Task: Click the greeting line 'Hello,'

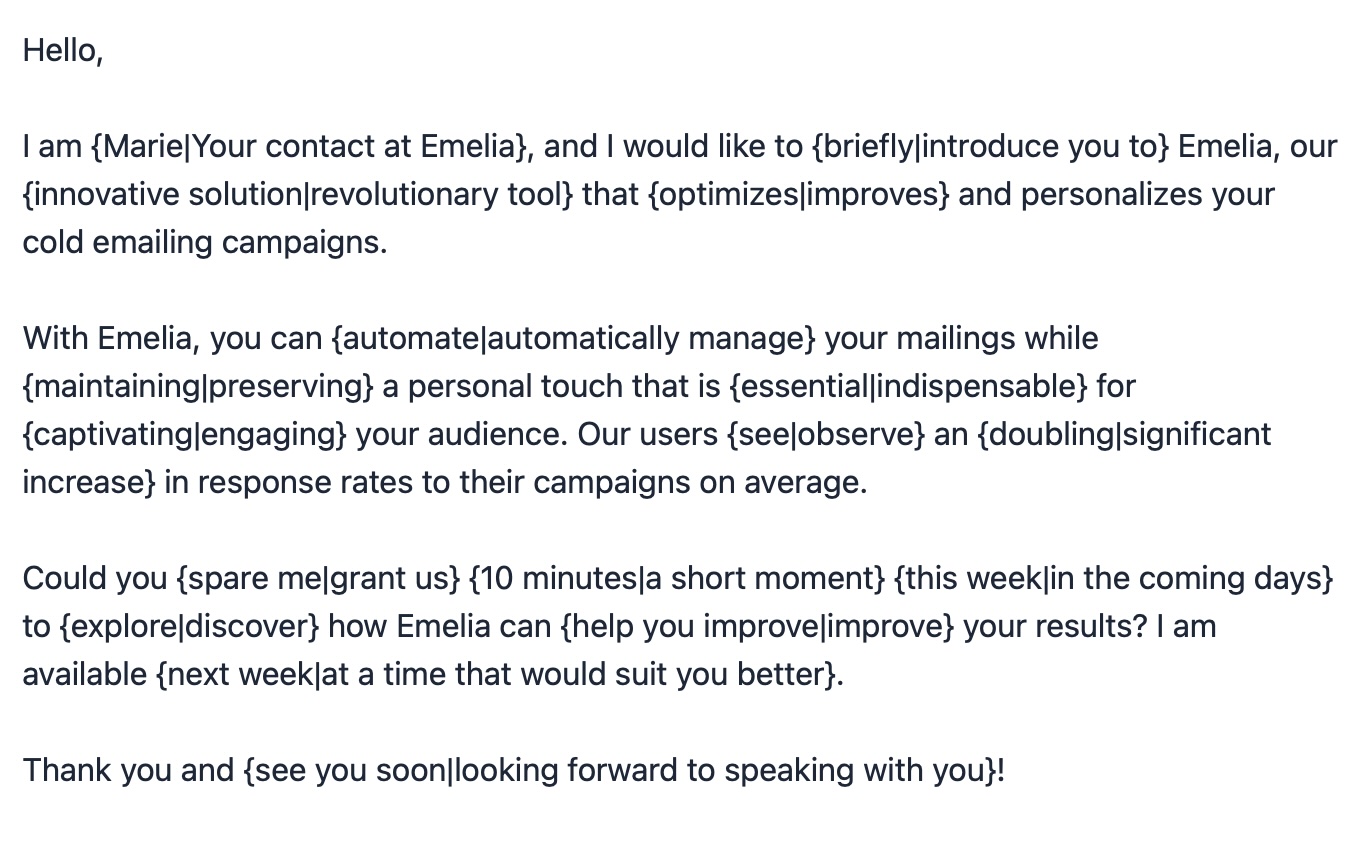Action: click(x=63, y=50)
